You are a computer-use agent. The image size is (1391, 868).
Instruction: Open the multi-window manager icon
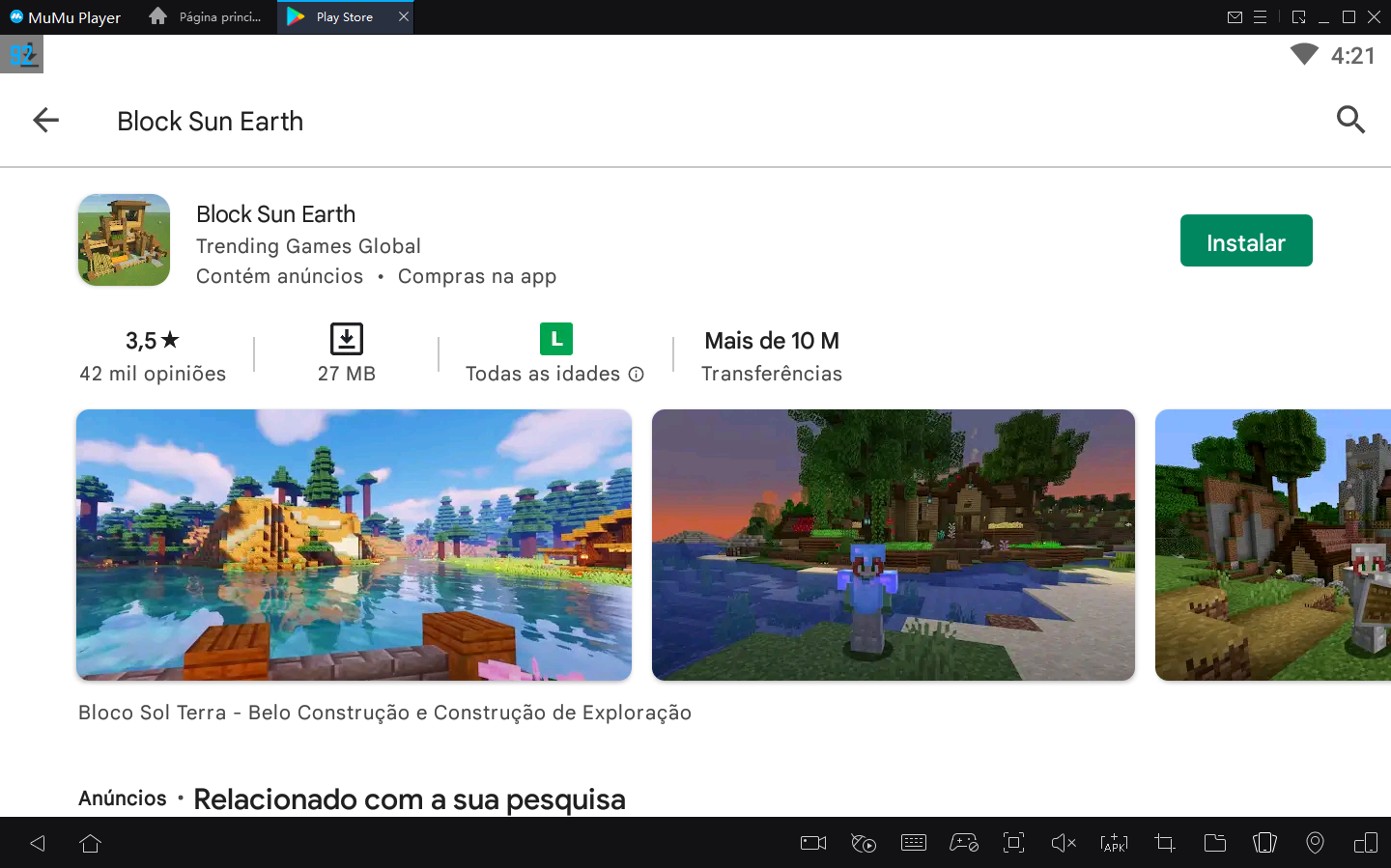1366,843
